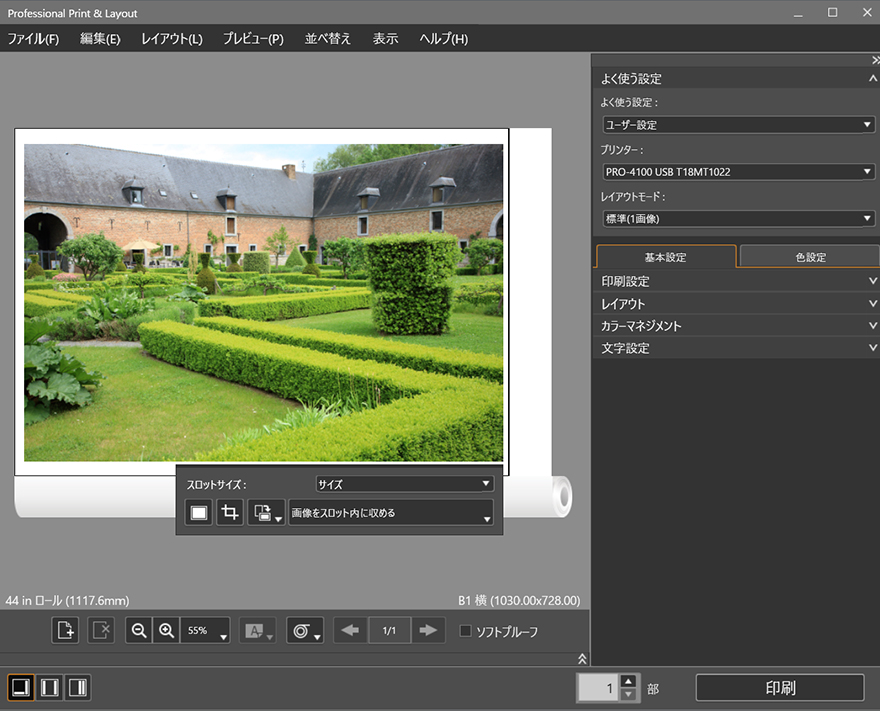
Task: Select the first panel layout view icon
Action: pos(20,687)
